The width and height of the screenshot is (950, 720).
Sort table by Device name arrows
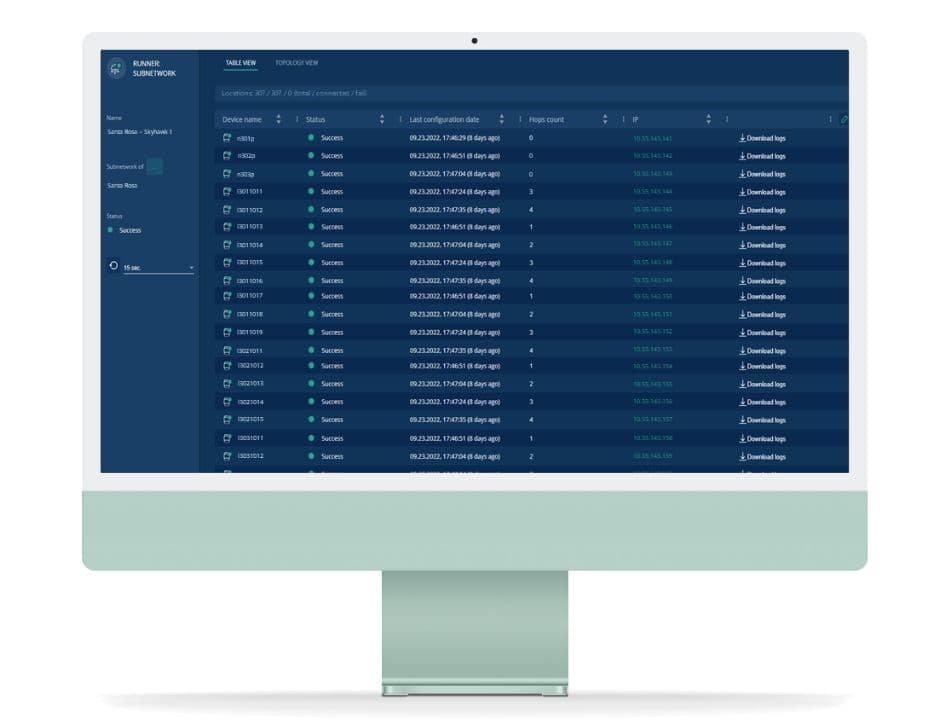278,119
